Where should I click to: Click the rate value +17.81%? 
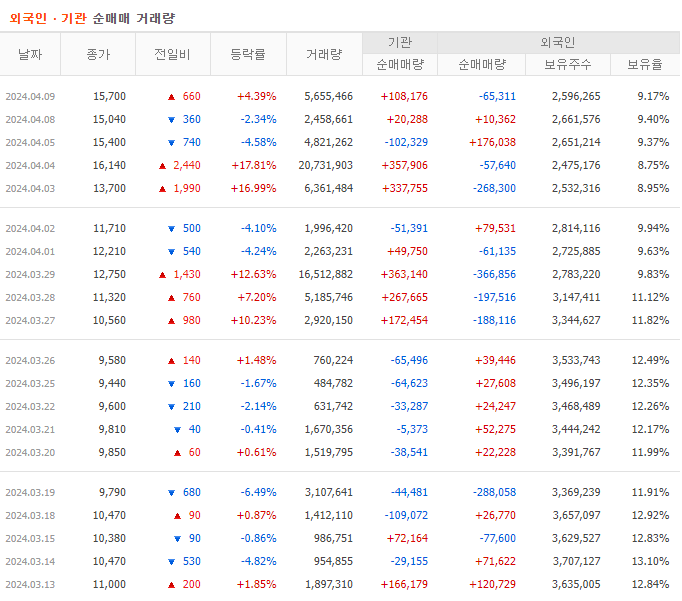click(254, 165)
